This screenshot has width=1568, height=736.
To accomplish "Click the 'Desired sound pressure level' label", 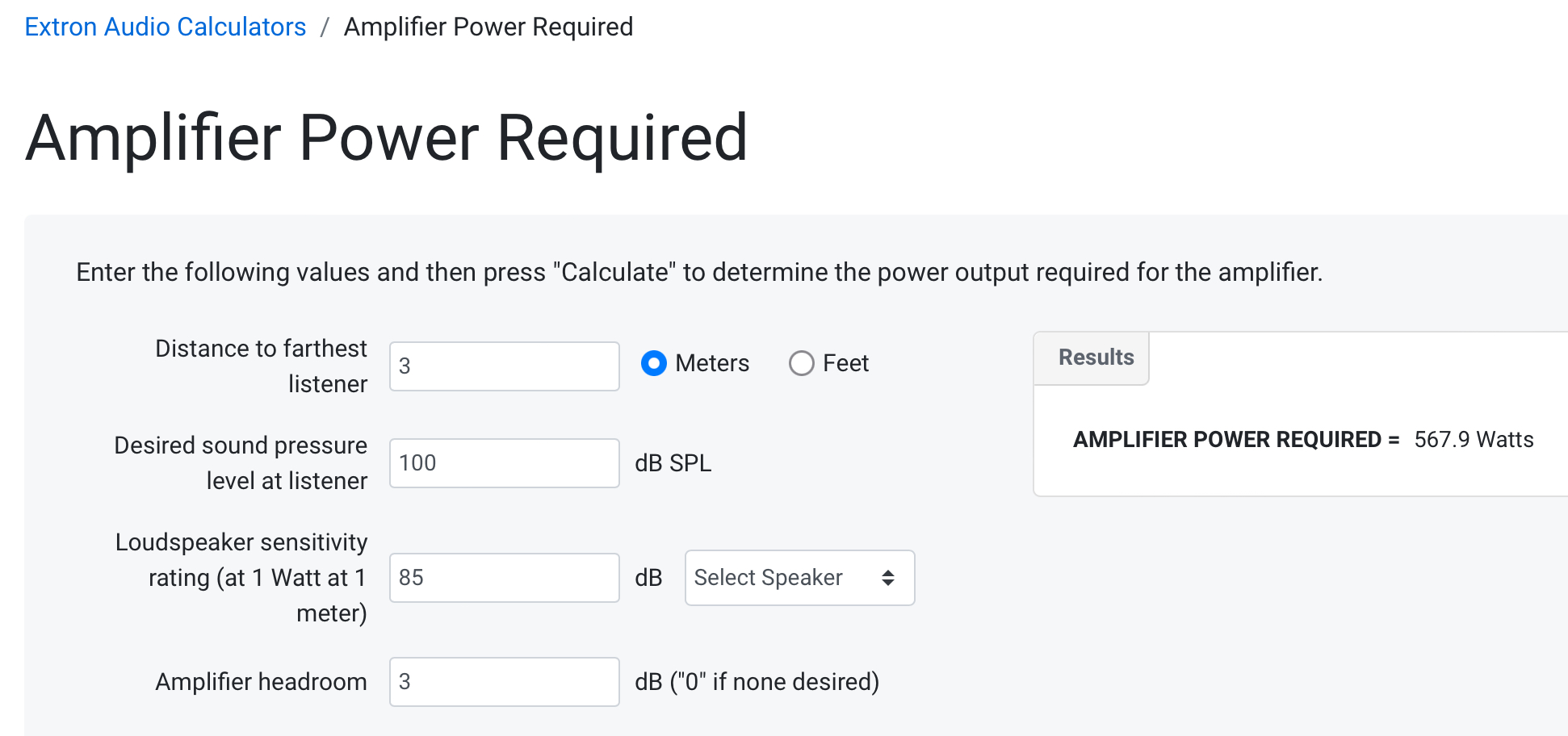I will click(x=241, y=462).
